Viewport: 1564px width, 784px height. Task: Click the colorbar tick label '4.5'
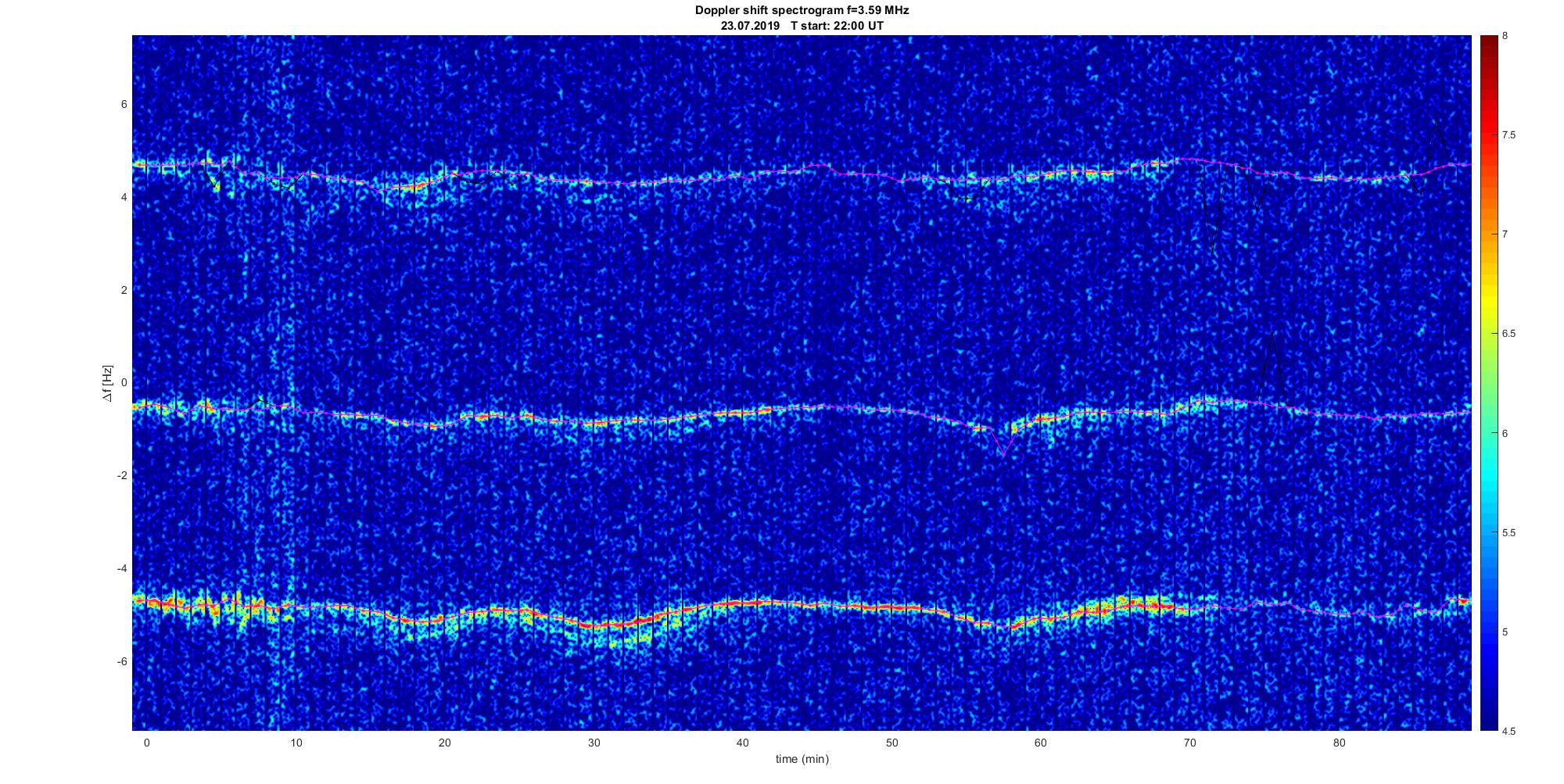click(x=1509, y=732)
